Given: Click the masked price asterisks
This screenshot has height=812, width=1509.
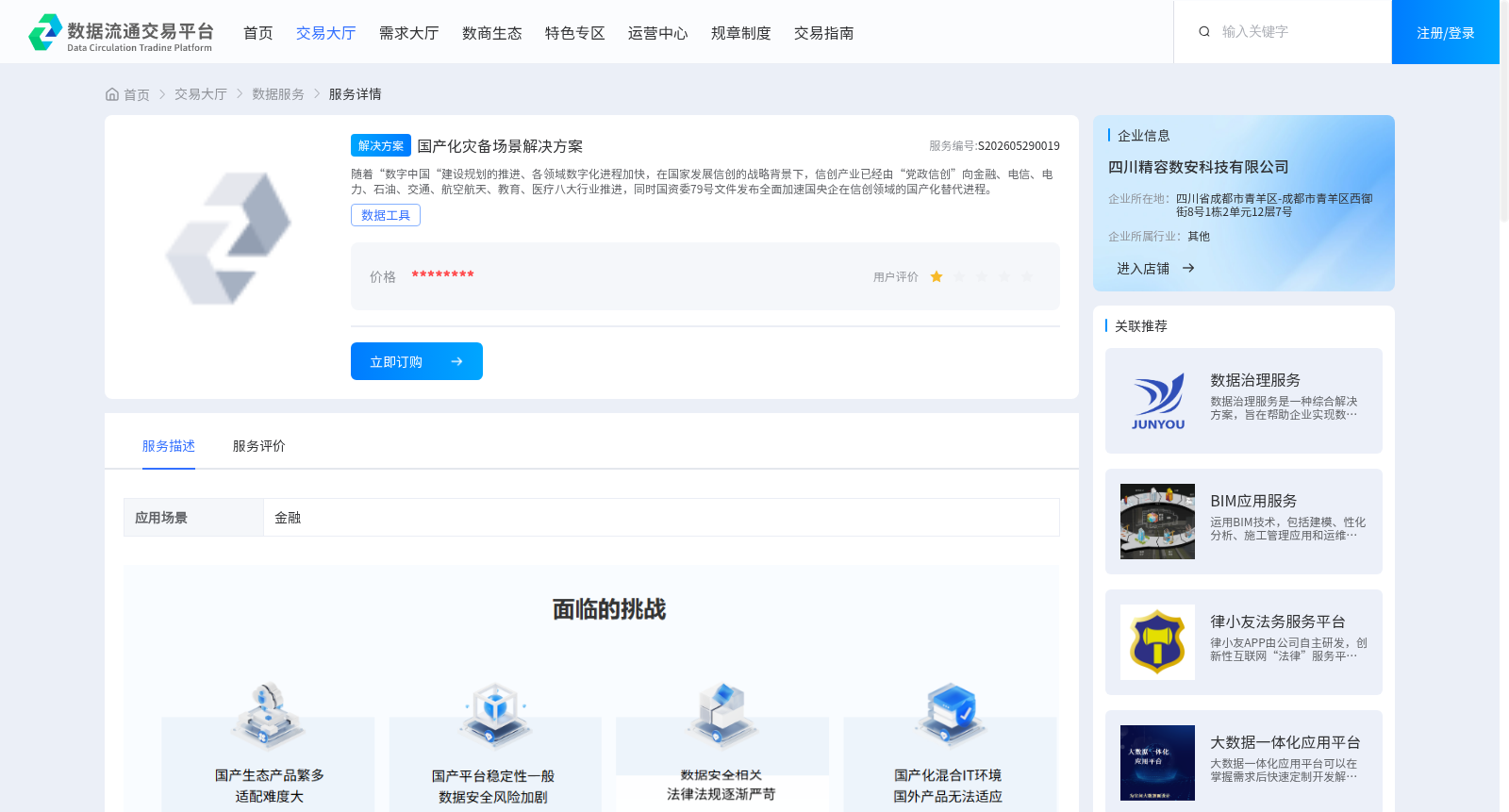Looking at the screenshot, I should (x=442, y=275).
